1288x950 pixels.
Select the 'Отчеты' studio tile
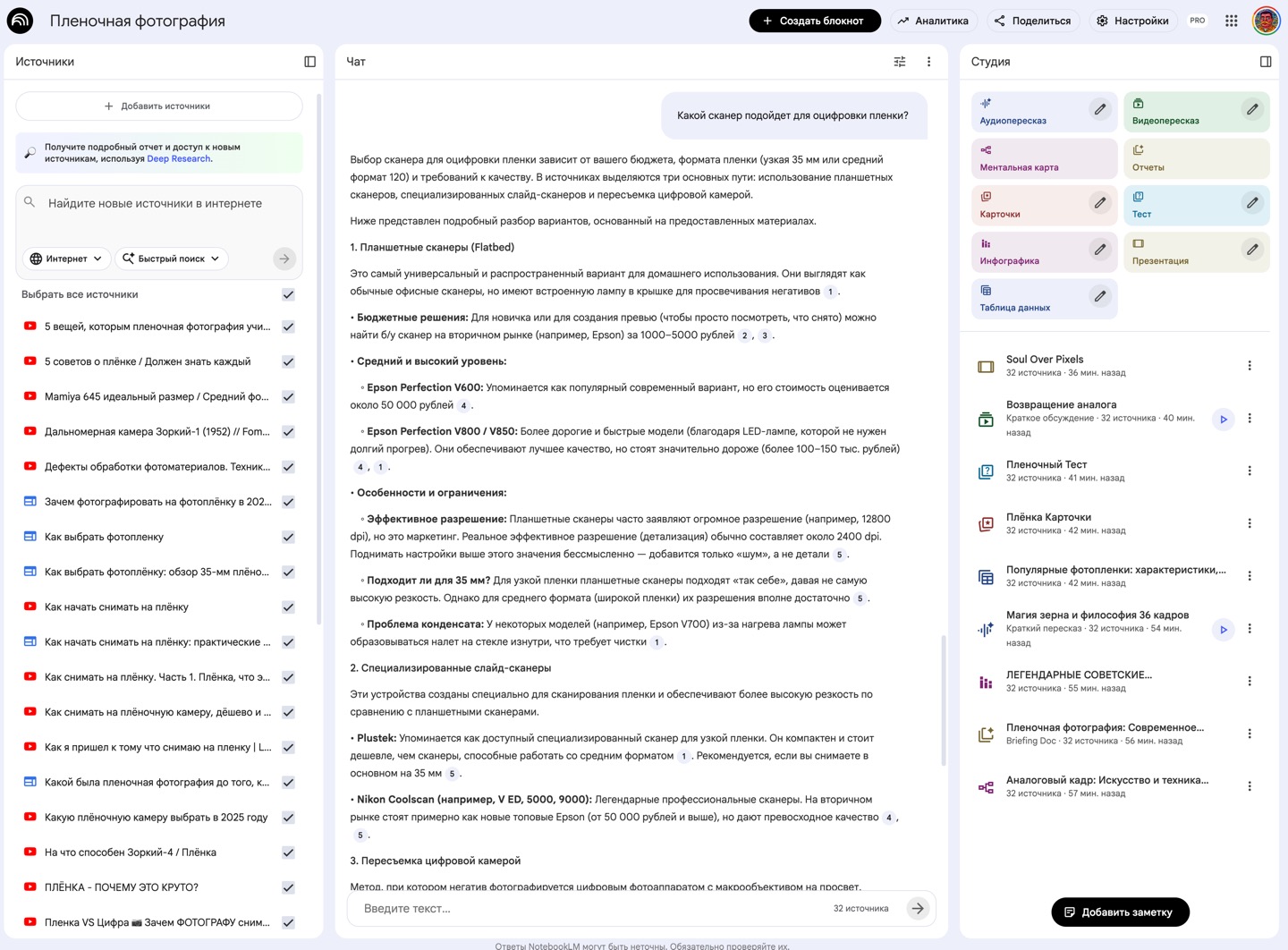tap(1197, 158)
